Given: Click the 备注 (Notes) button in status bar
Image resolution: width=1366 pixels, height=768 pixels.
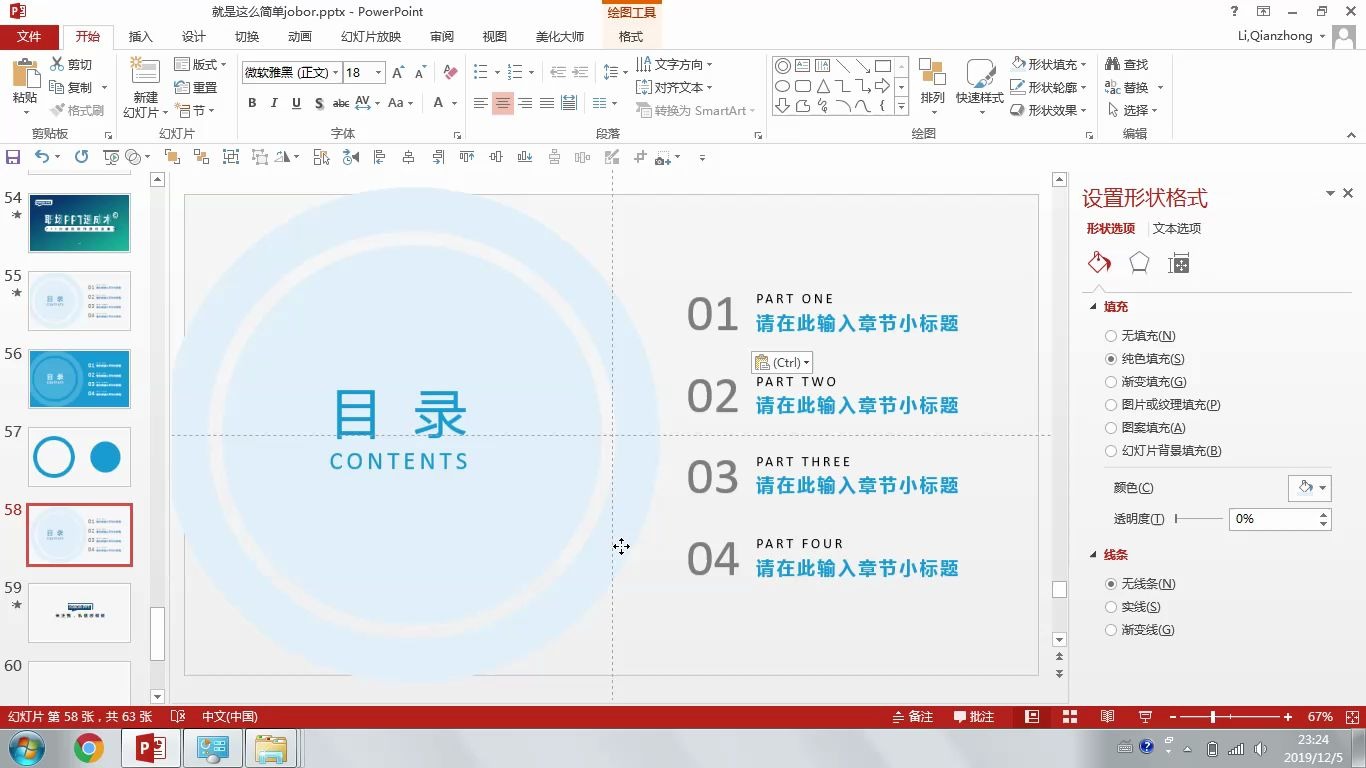Looking at the screenshot, I should tap(913, 717).
